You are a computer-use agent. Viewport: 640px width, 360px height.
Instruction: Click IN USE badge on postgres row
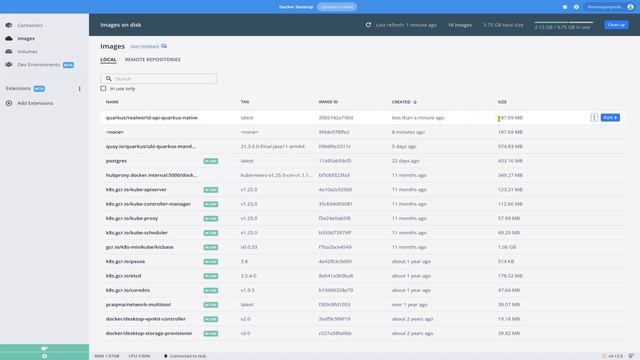(x=211, y=161)
